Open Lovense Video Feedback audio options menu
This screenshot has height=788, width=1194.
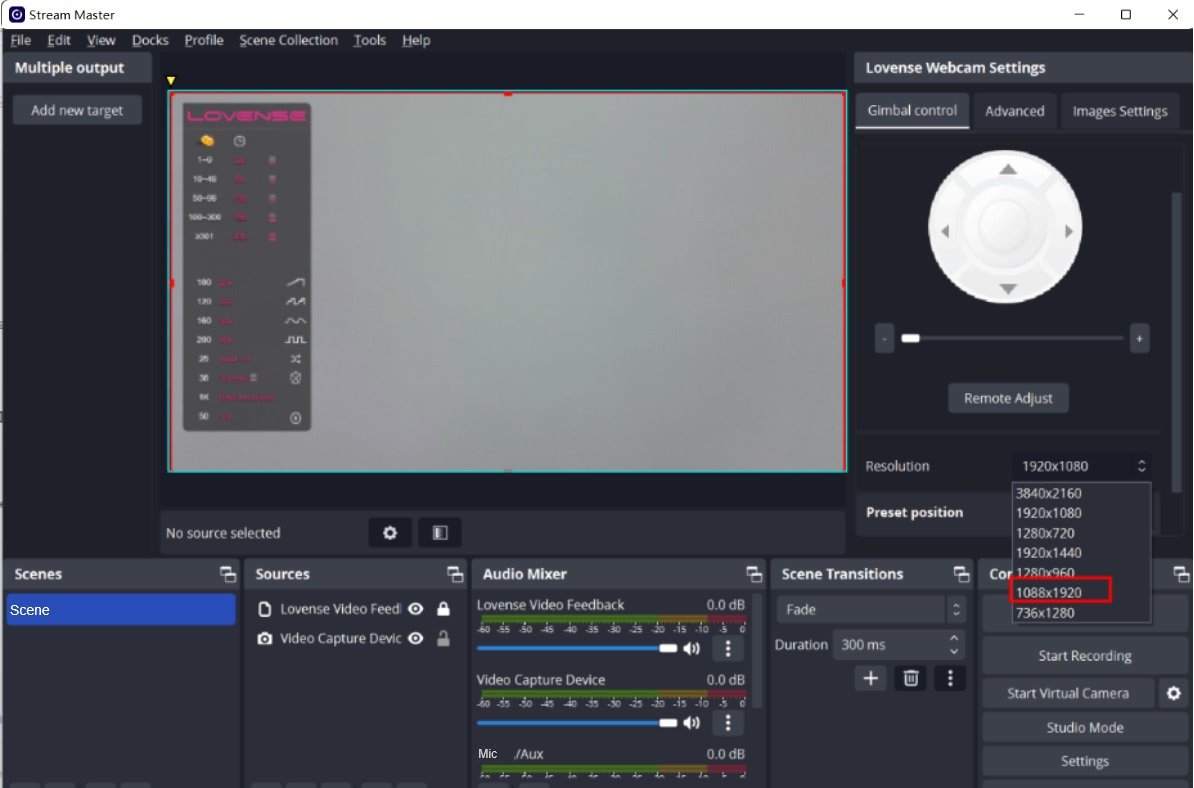[727, 649]
